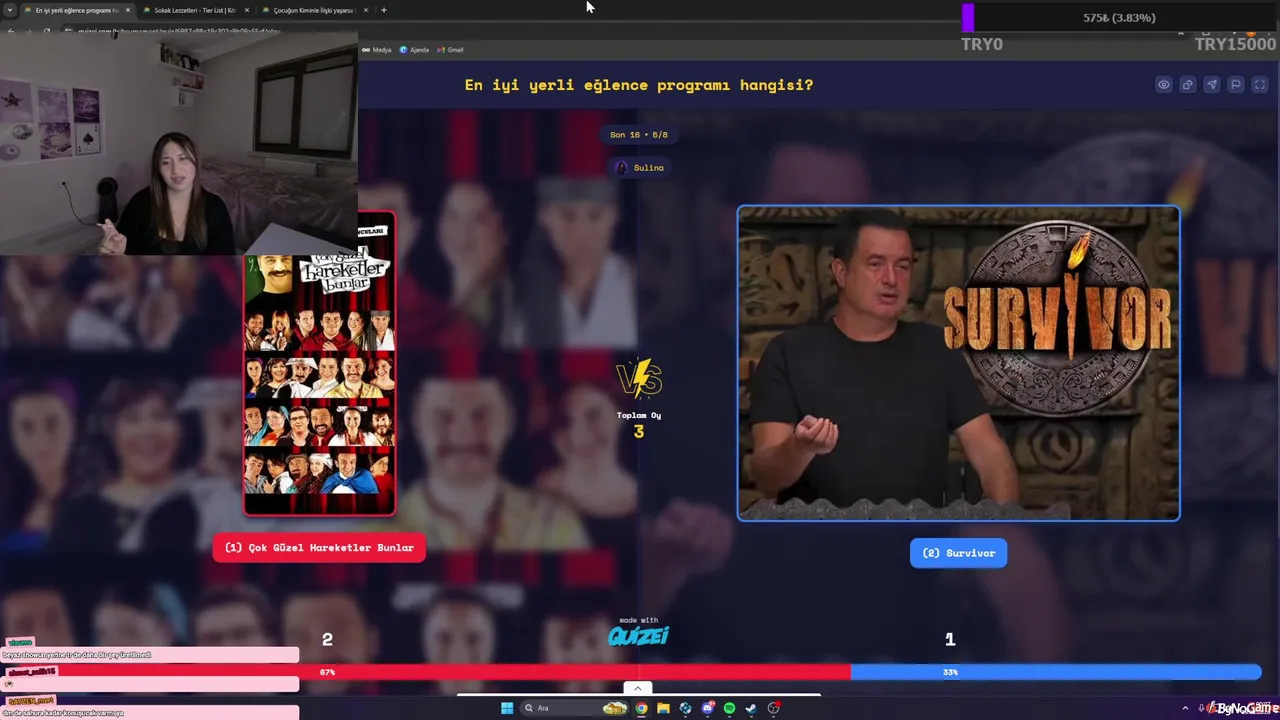Open the Medya bookmark
Screen dimensions: 1280x720
tap(377, 49)
